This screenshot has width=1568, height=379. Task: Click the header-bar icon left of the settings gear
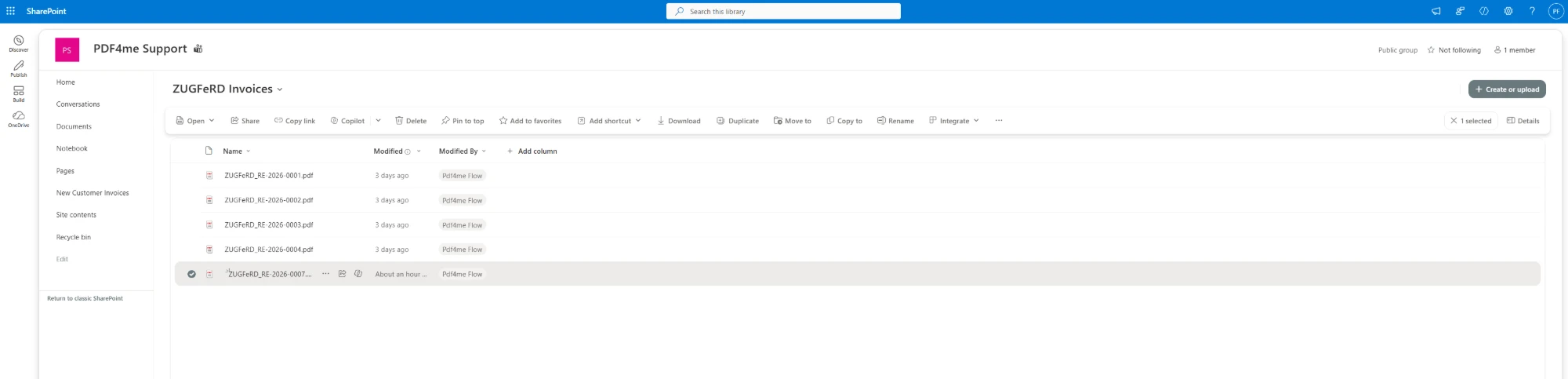[1484, 11]
